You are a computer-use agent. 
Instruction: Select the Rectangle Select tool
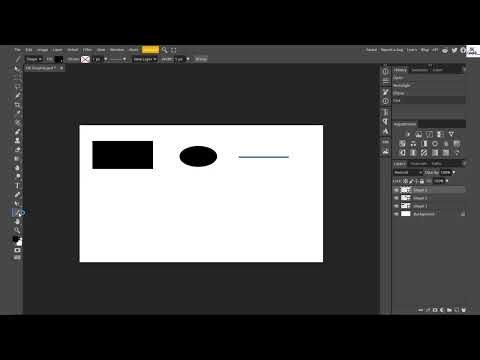pos(17,78)
